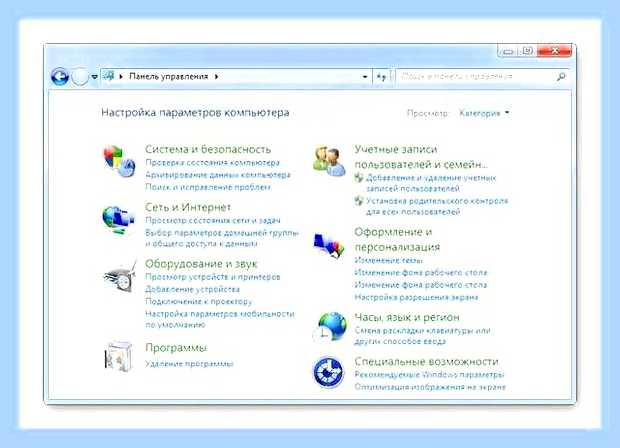Click the Программы box icon

118,356
